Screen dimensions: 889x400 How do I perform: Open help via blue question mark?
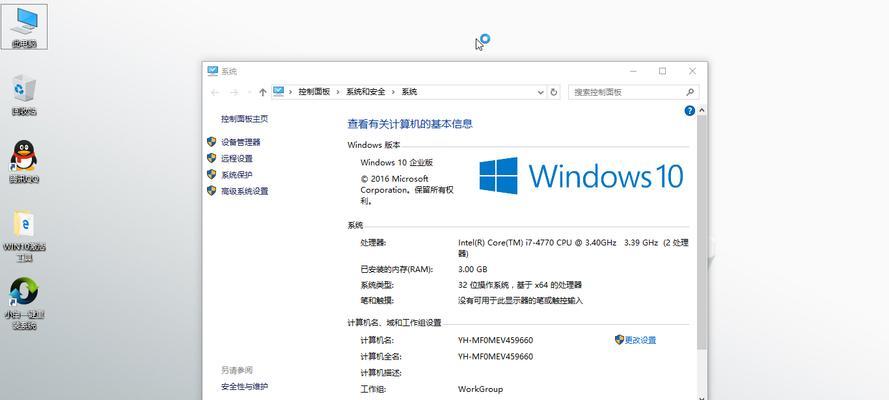click(x=689, y=110)
